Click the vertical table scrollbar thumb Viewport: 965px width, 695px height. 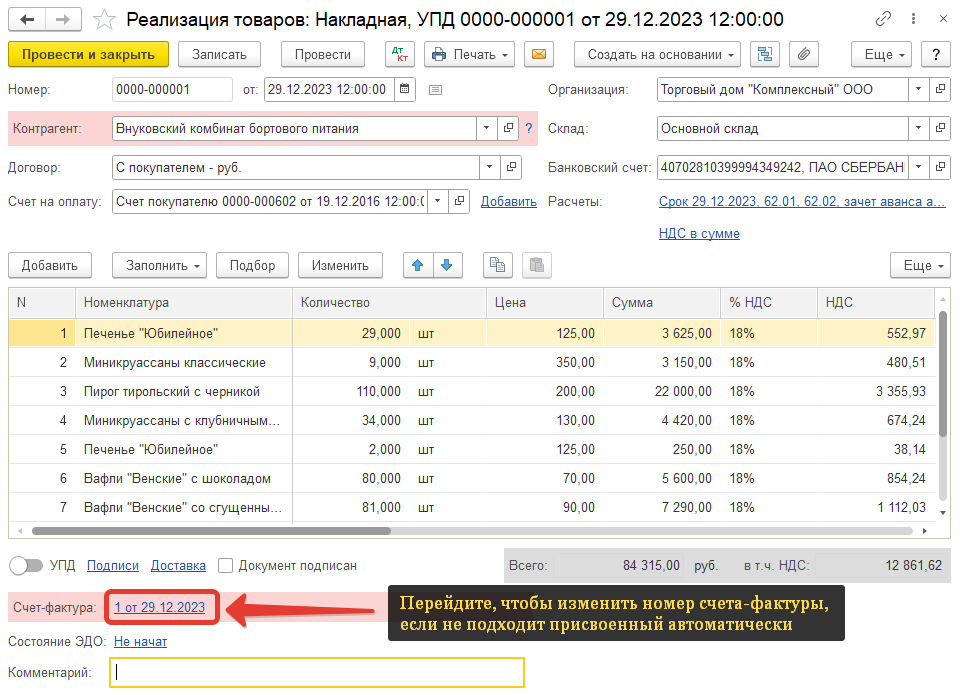click(943, 374)
